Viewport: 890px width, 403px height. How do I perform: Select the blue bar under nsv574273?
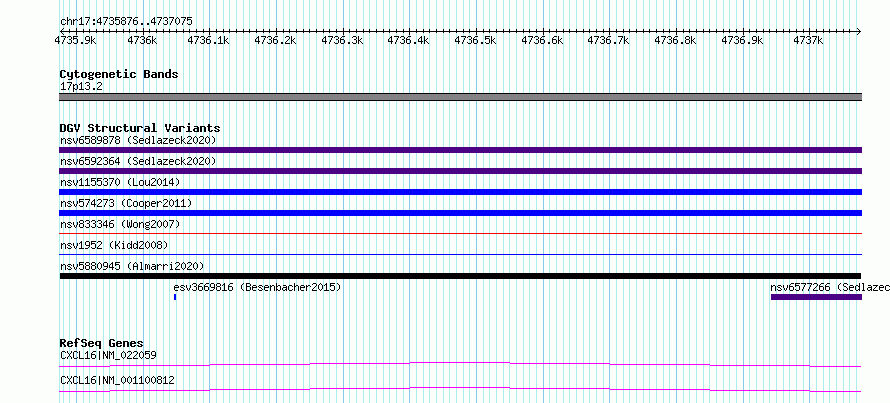tap(460, 213)
